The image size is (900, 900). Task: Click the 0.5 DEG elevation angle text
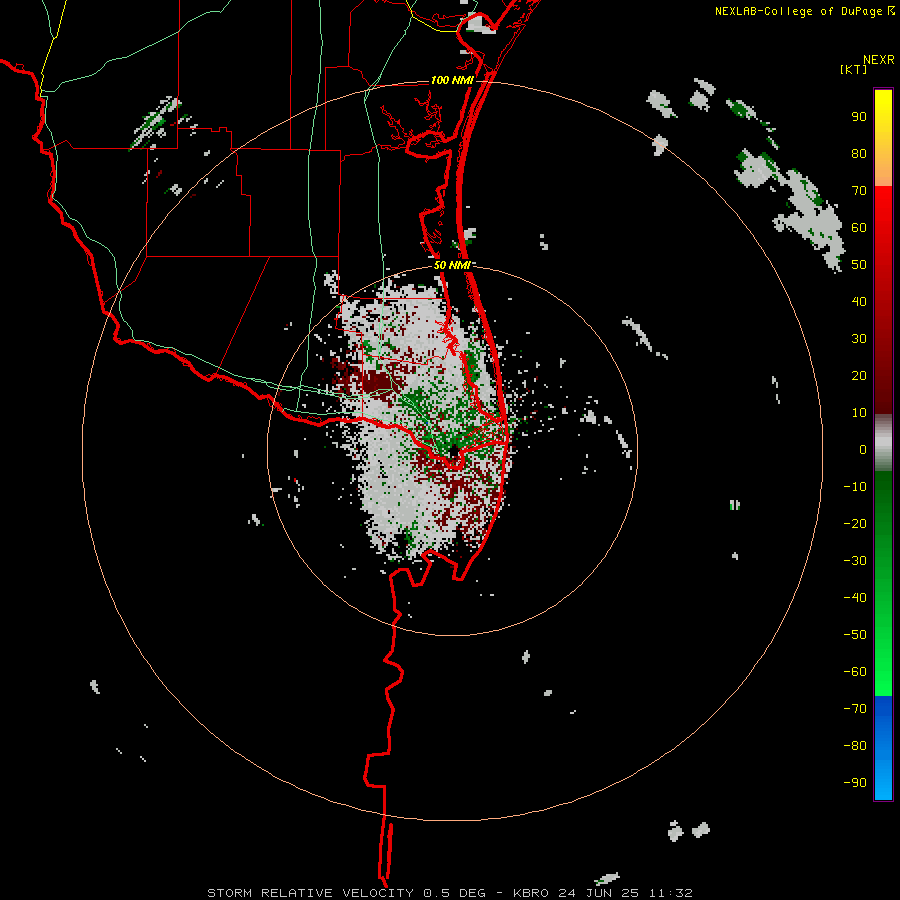[x=454, y=893]
